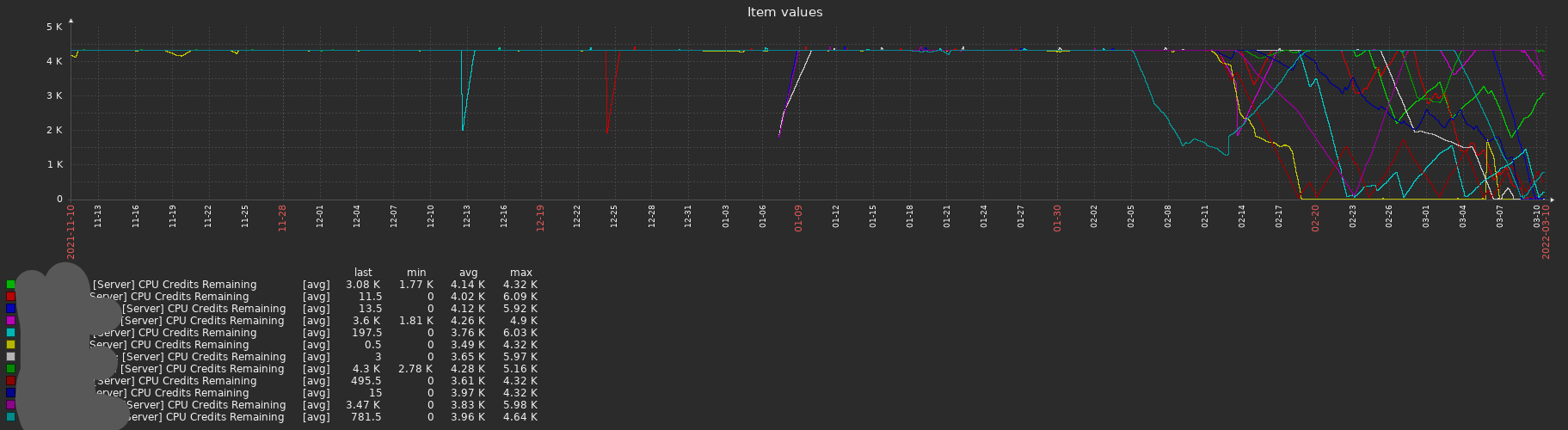Click the '3 K' label on the y-axis

tap(54, 96)
